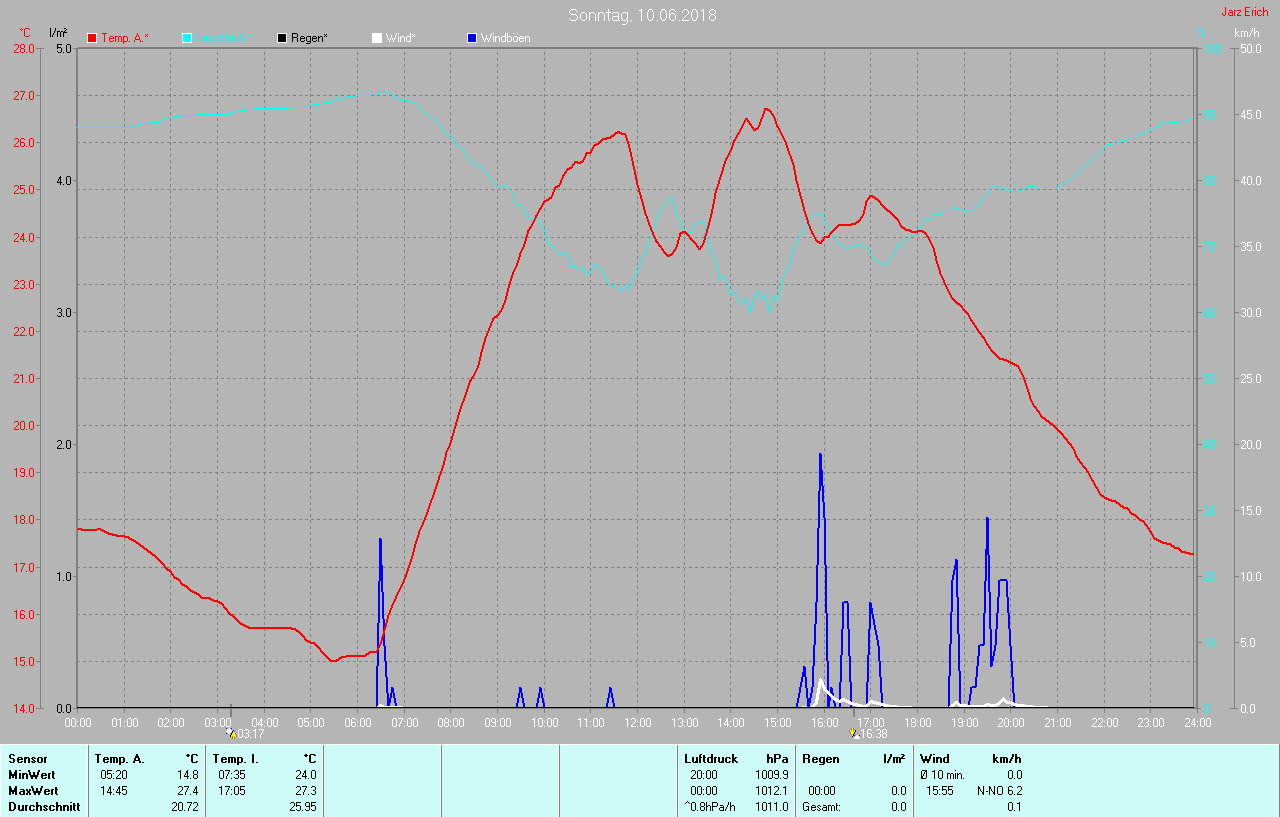Click the sunrise marker icon at 03:17

click(230, 733)
